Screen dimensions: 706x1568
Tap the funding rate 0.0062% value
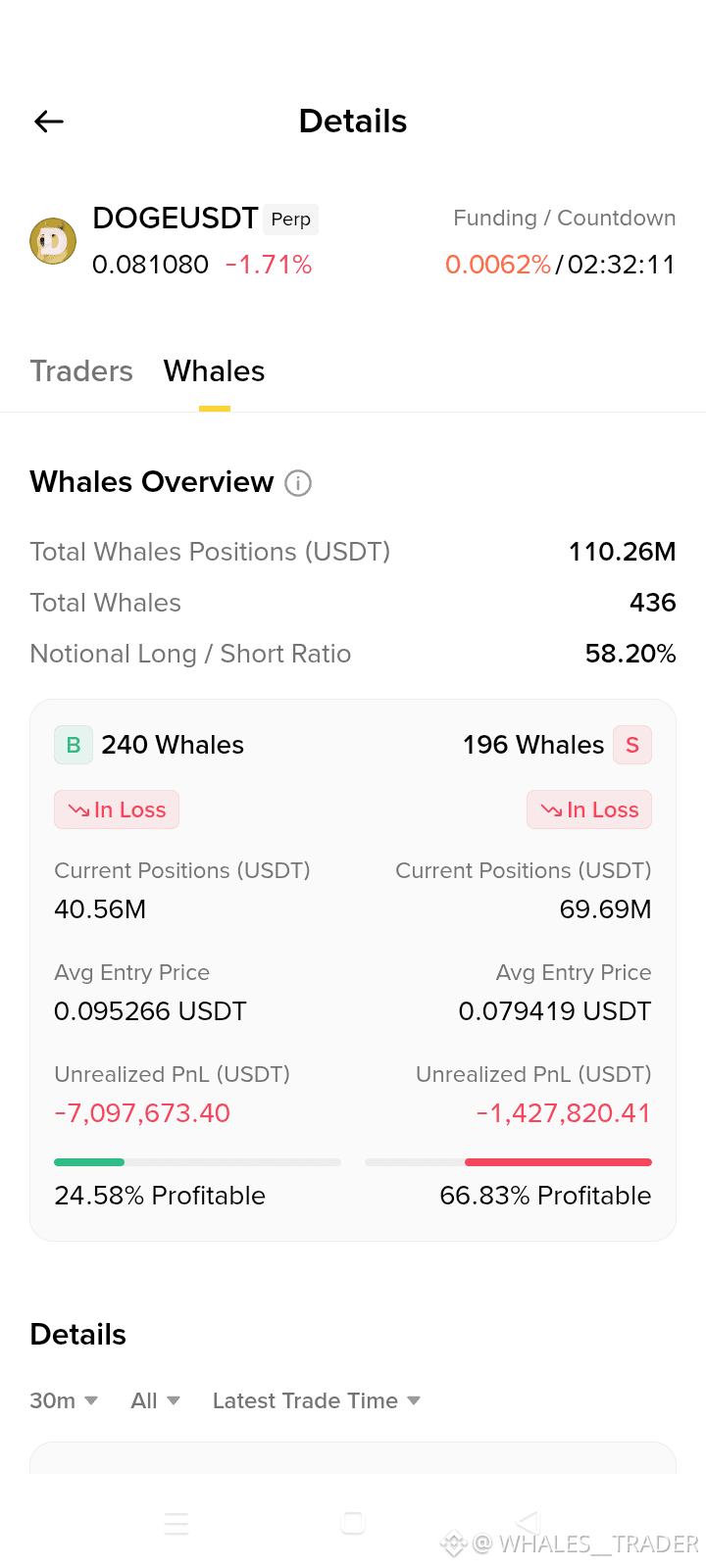tap(498, 265)
